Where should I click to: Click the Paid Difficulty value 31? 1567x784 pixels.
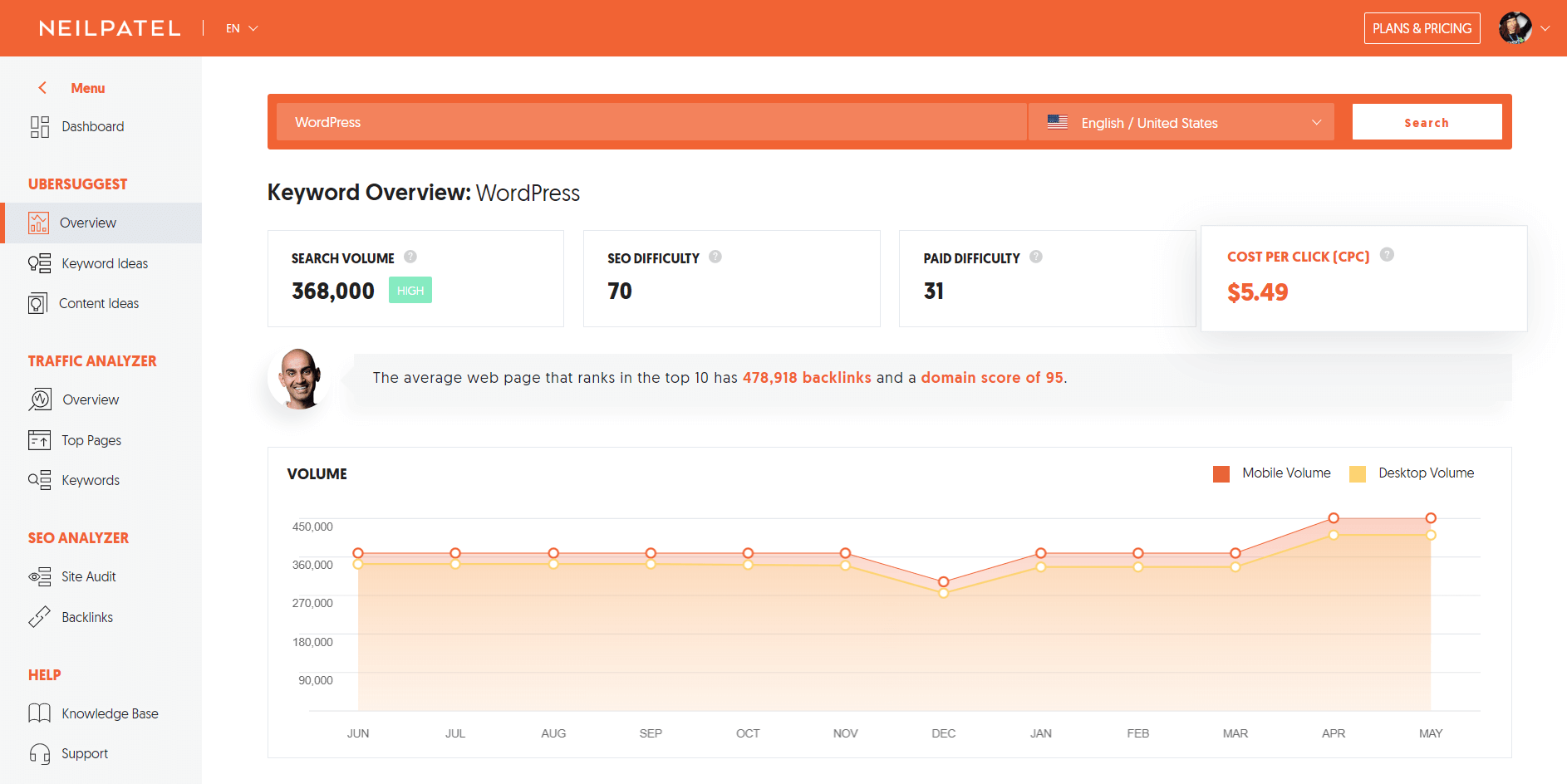click(934, 291)
